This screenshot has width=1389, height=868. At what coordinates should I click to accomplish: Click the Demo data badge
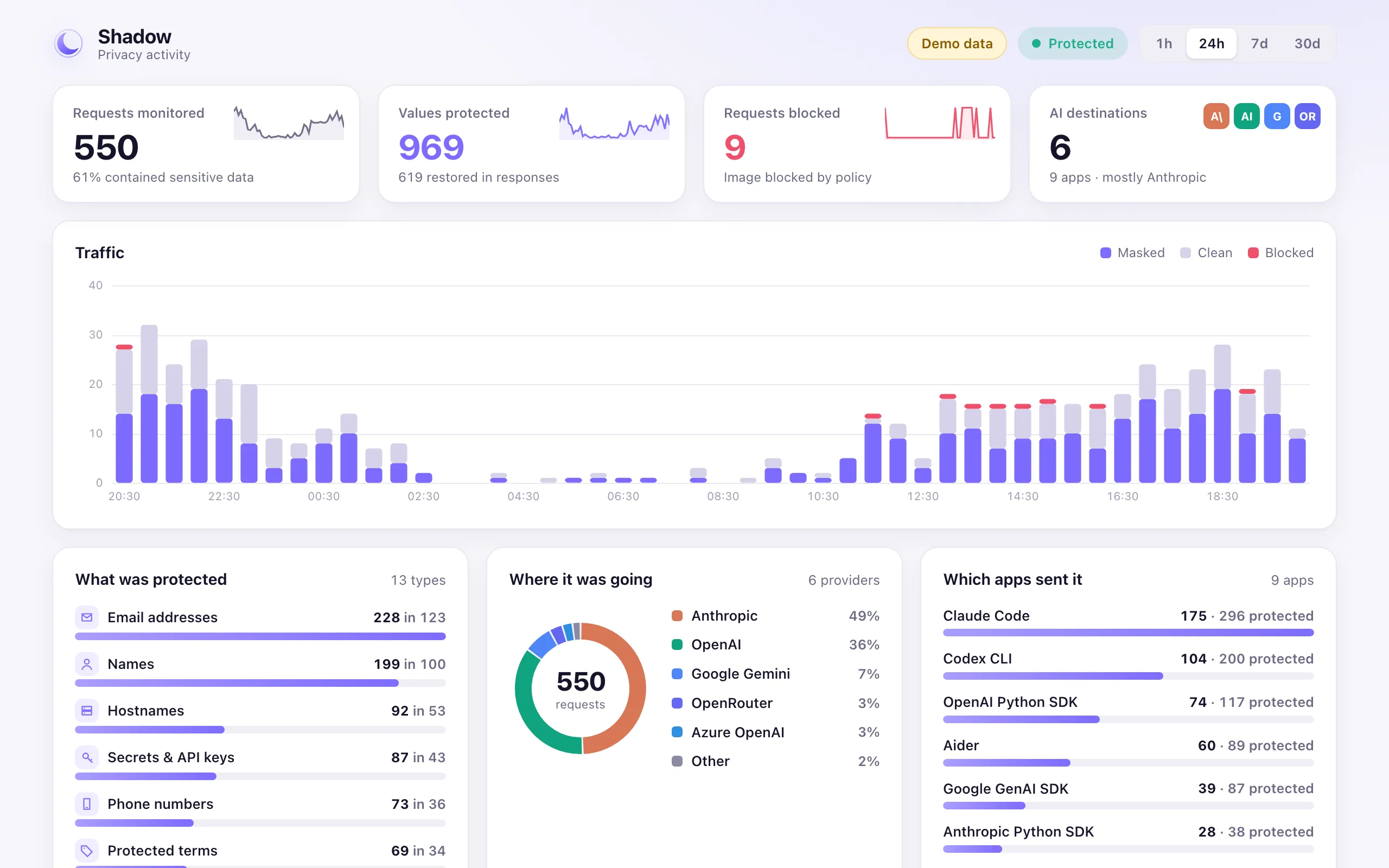(957, 43)
